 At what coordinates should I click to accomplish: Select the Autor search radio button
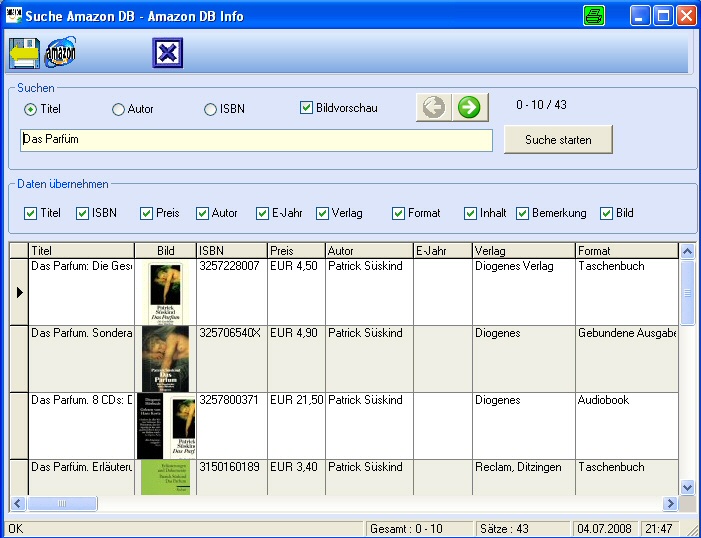click(118, 109)
